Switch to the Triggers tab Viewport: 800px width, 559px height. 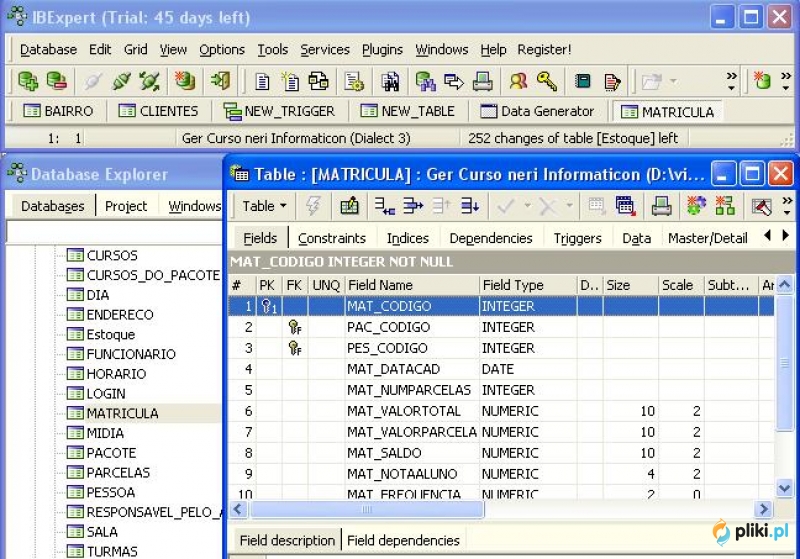[578, 238]
